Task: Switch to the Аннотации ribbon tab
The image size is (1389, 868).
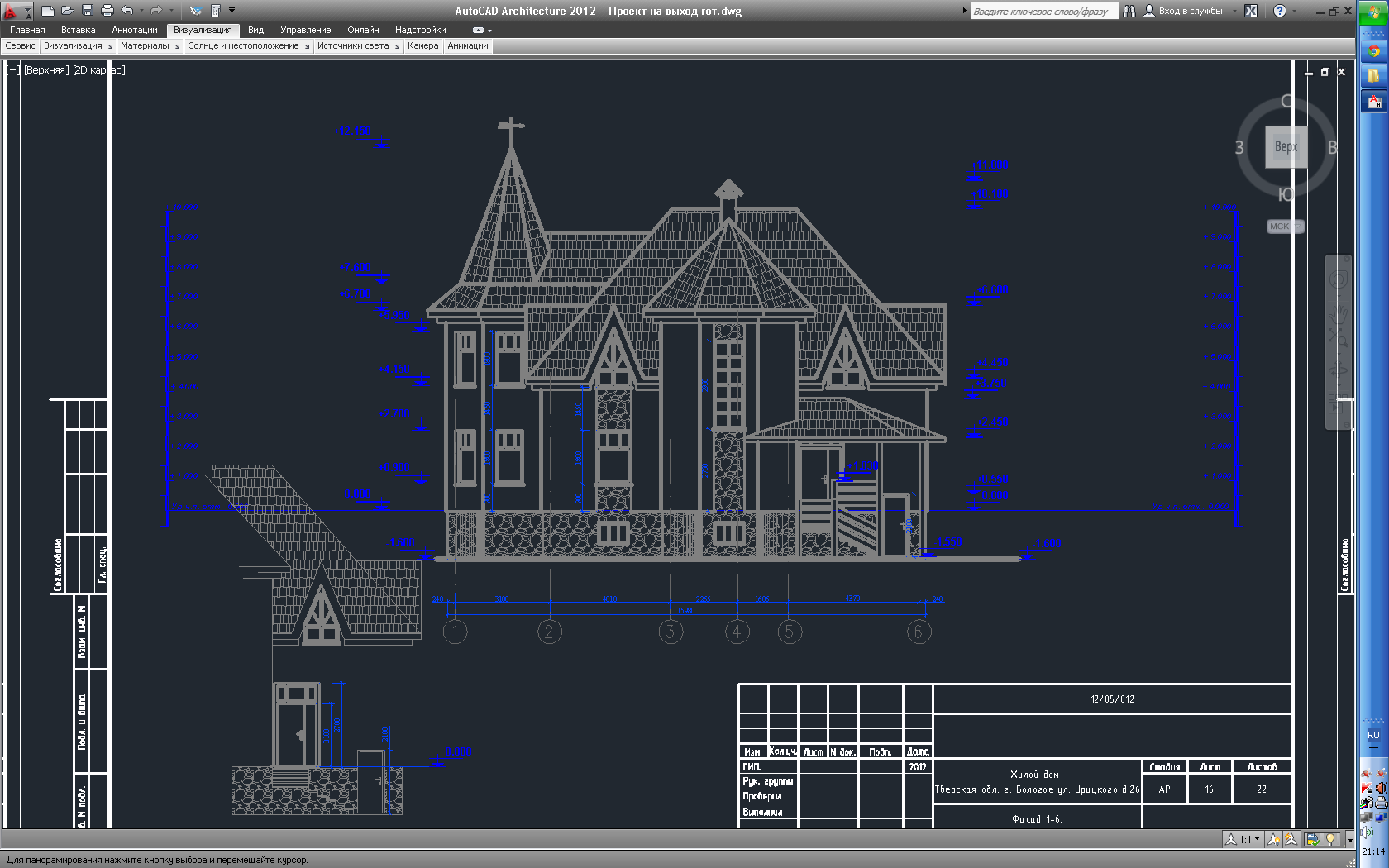Action: (x=135, y=30)
